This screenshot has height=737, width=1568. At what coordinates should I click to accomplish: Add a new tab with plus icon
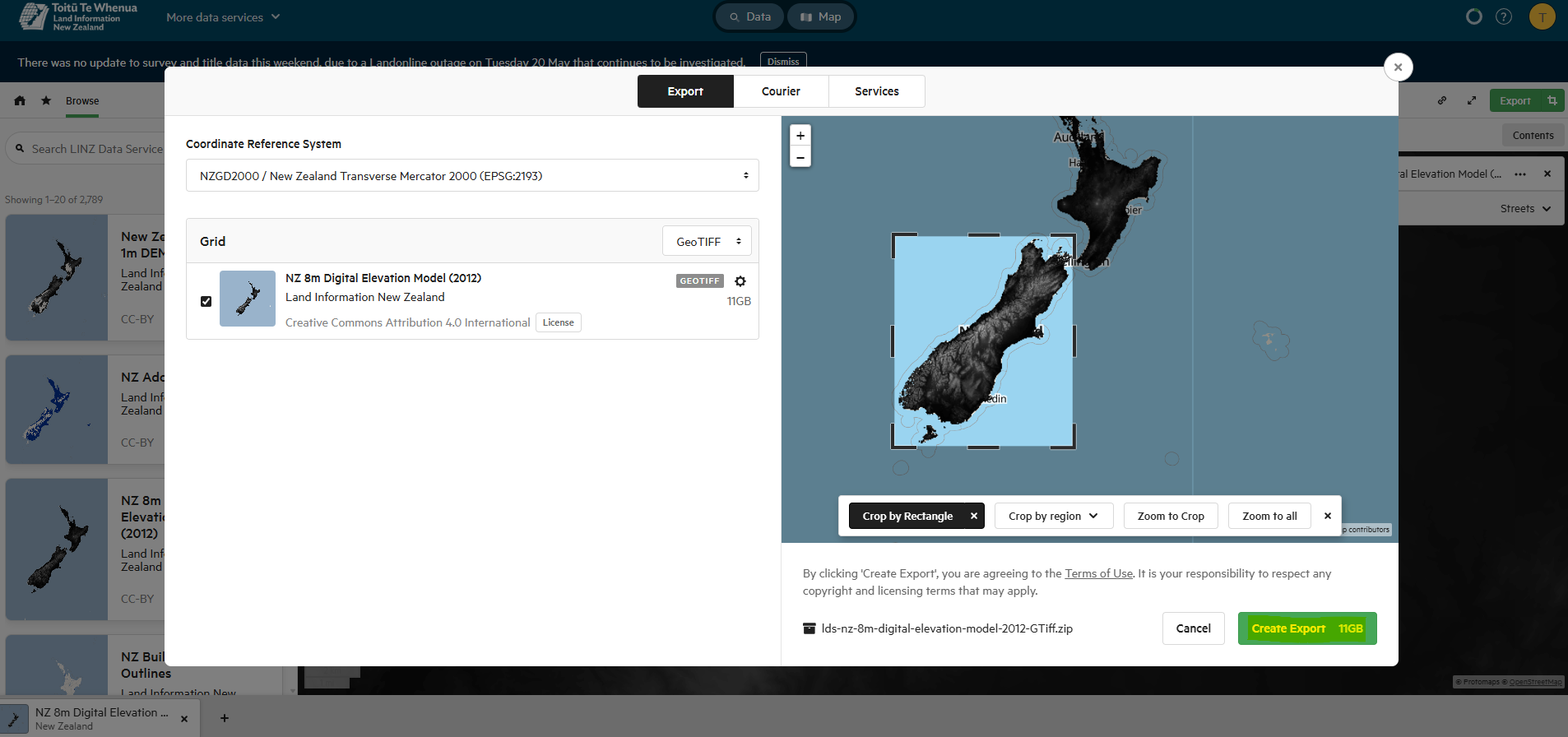click(x=224, y=718)
